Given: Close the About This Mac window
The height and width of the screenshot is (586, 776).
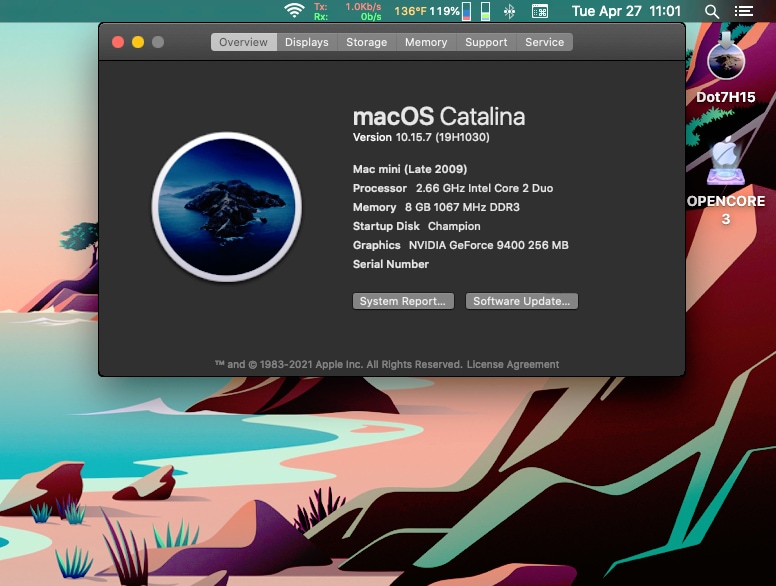Looking at the screenshot, I should click(x=118, y=42).
